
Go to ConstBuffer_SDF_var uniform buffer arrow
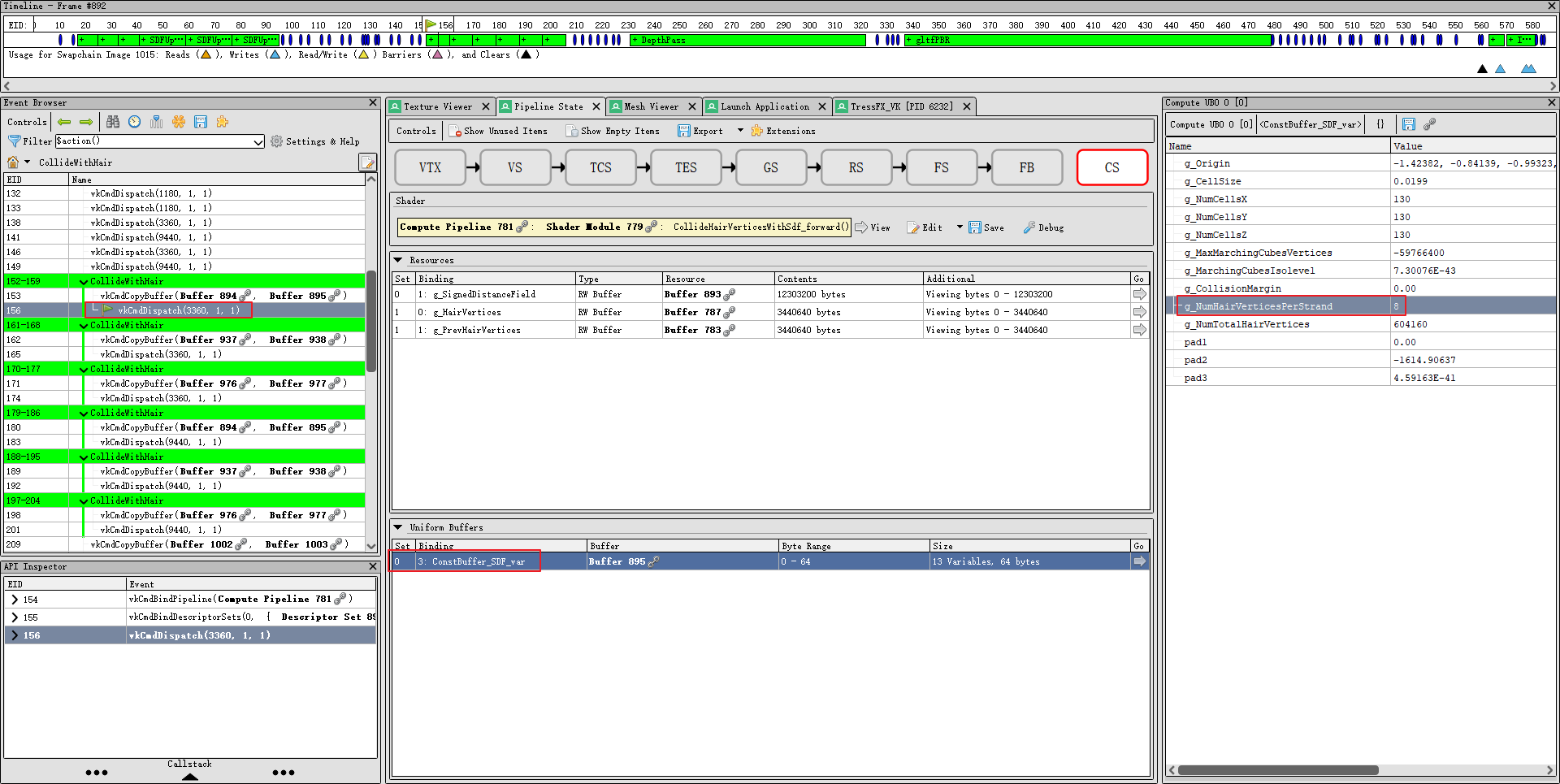point(1140,561)
